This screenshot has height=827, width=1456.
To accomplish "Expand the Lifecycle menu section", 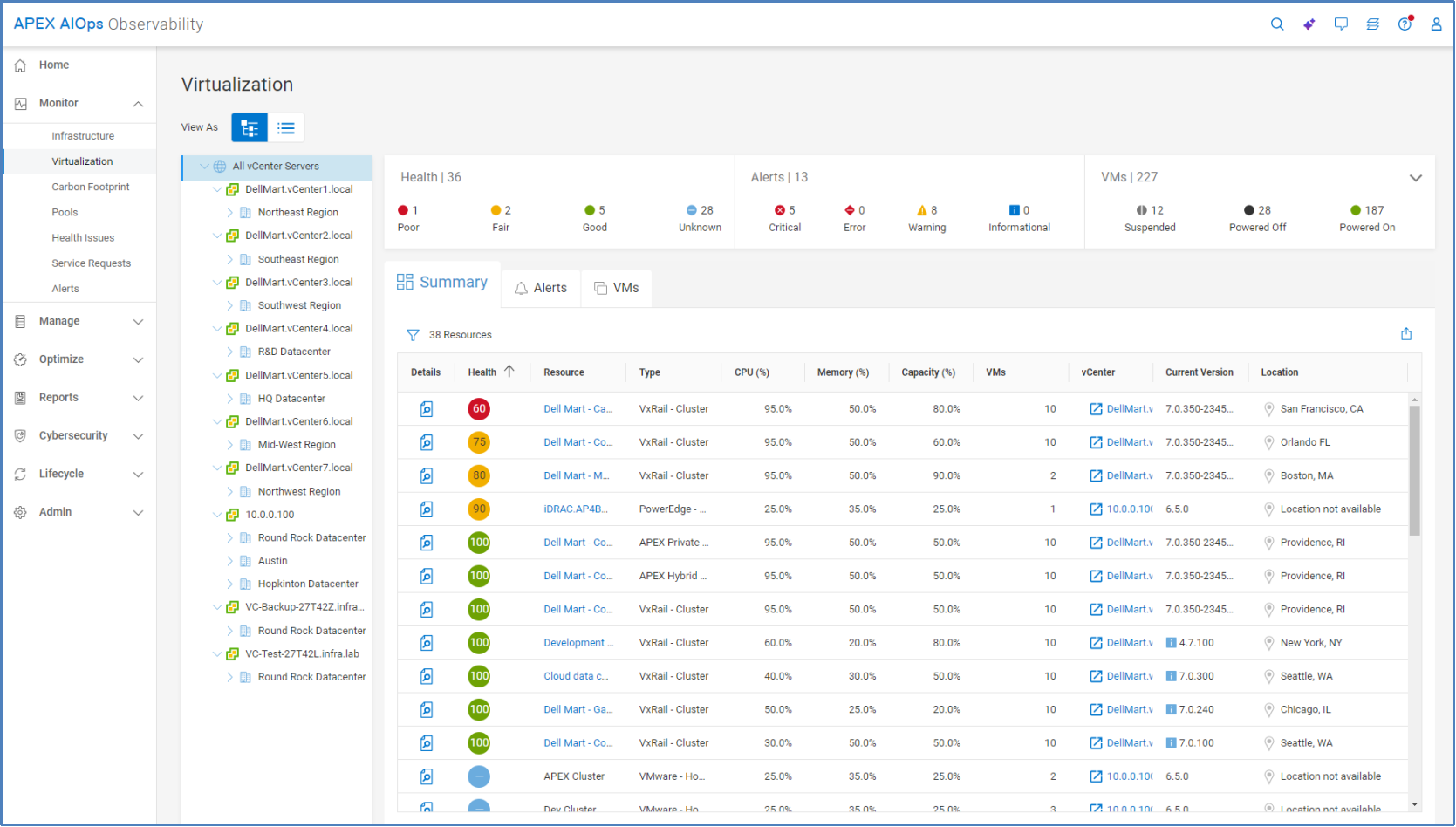I will click(138, 475).
